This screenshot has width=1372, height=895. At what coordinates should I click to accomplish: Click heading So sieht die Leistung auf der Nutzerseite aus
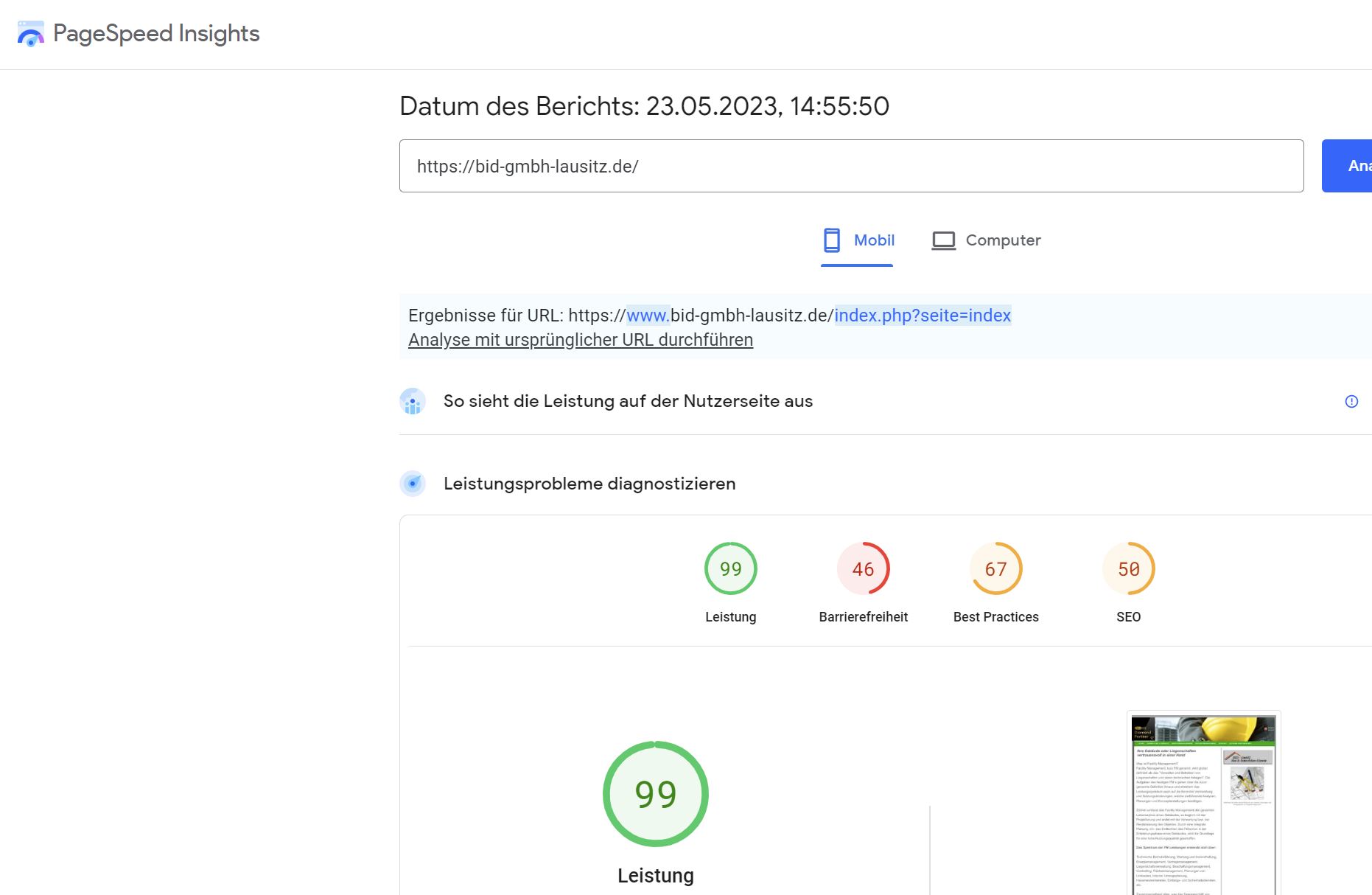[x=628, y=401]
